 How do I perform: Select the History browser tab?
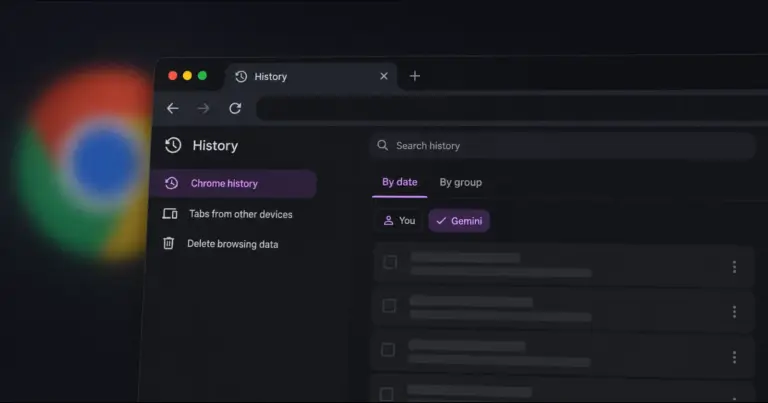click(311, 76)
